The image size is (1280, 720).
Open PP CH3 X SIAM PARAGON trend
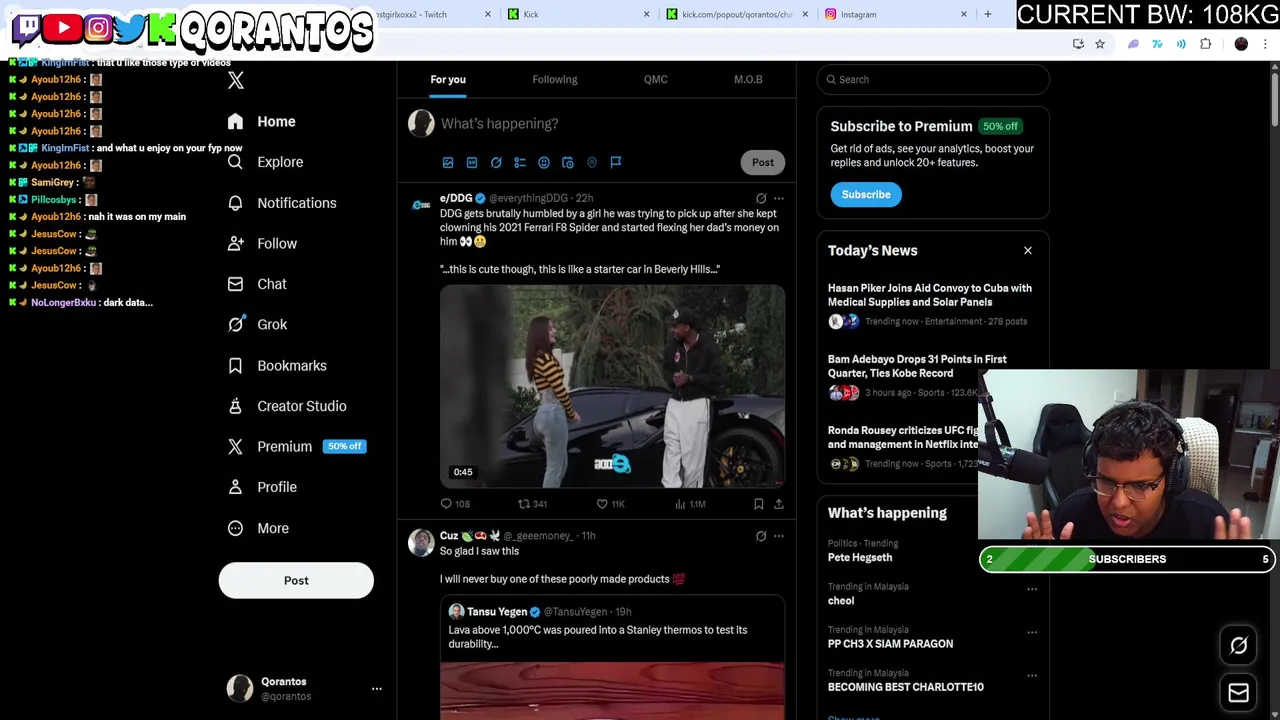point(890,644)
